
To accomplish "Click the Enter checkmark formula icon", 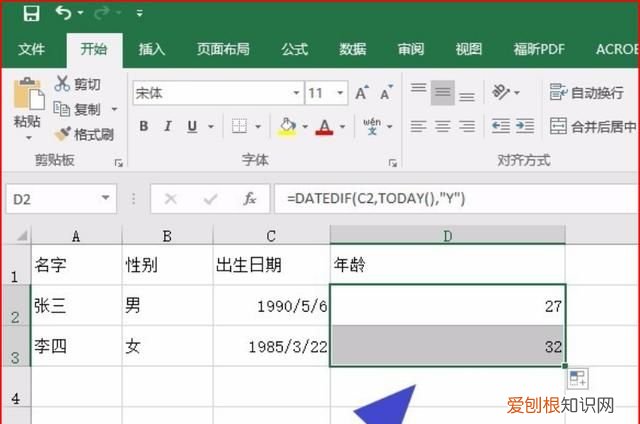I will [211, 199].
